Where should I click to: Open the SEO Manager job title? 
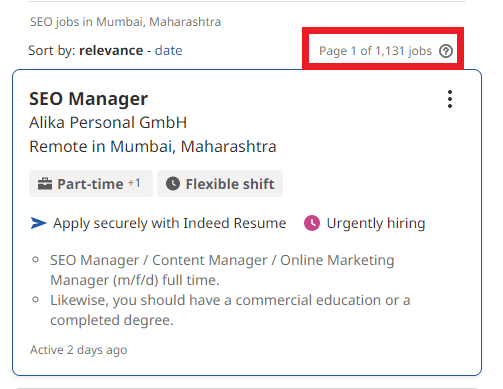(x=88, y=99)
